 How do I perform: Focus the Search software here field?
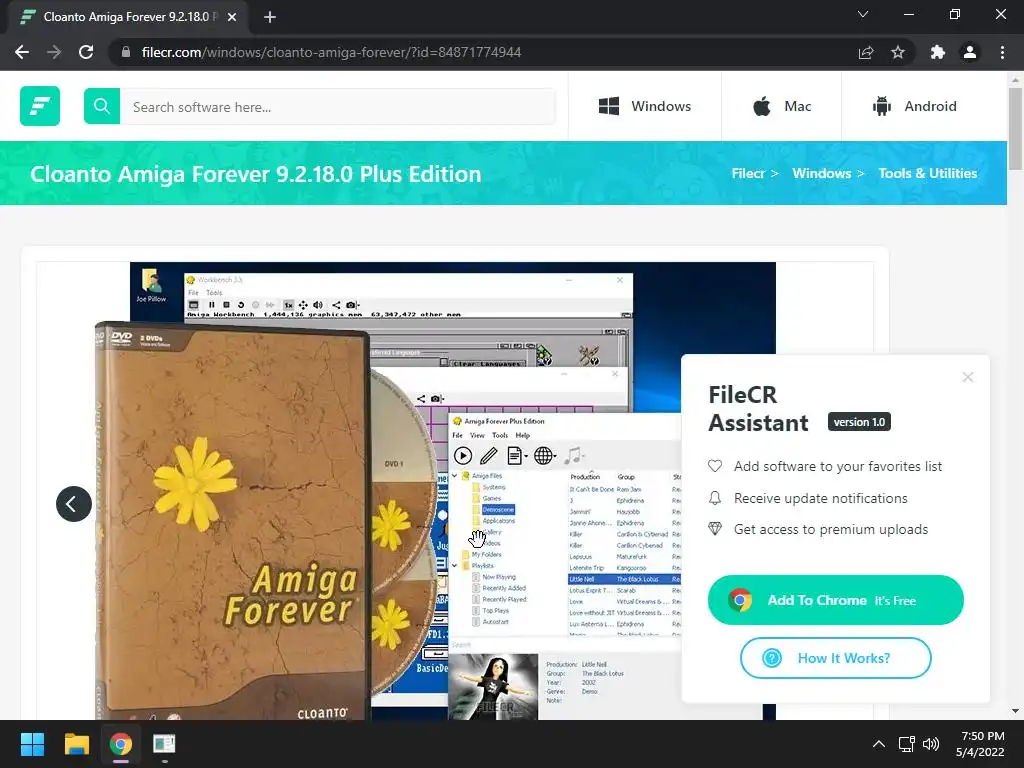pyautogui.click(x=338, y=106)
